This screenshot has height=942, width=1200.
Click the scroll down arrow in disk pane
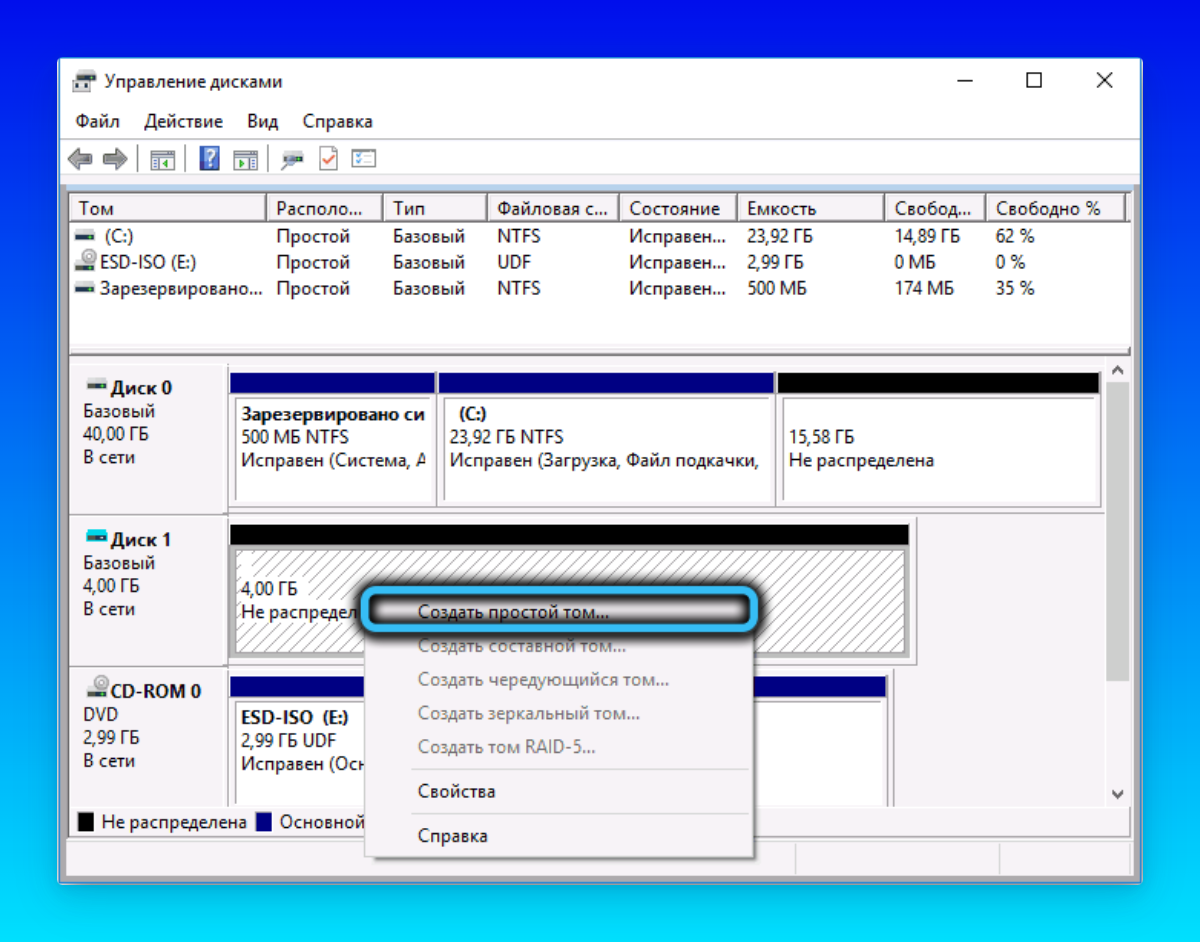1118,793
